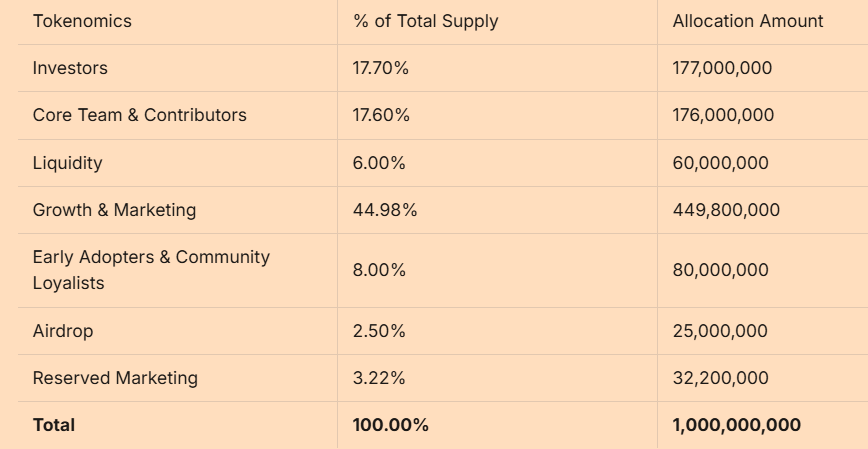Screen dimensions: 868x449
Task: Click the 2.50% Airdrop percentage
Action: click(379, 331)
